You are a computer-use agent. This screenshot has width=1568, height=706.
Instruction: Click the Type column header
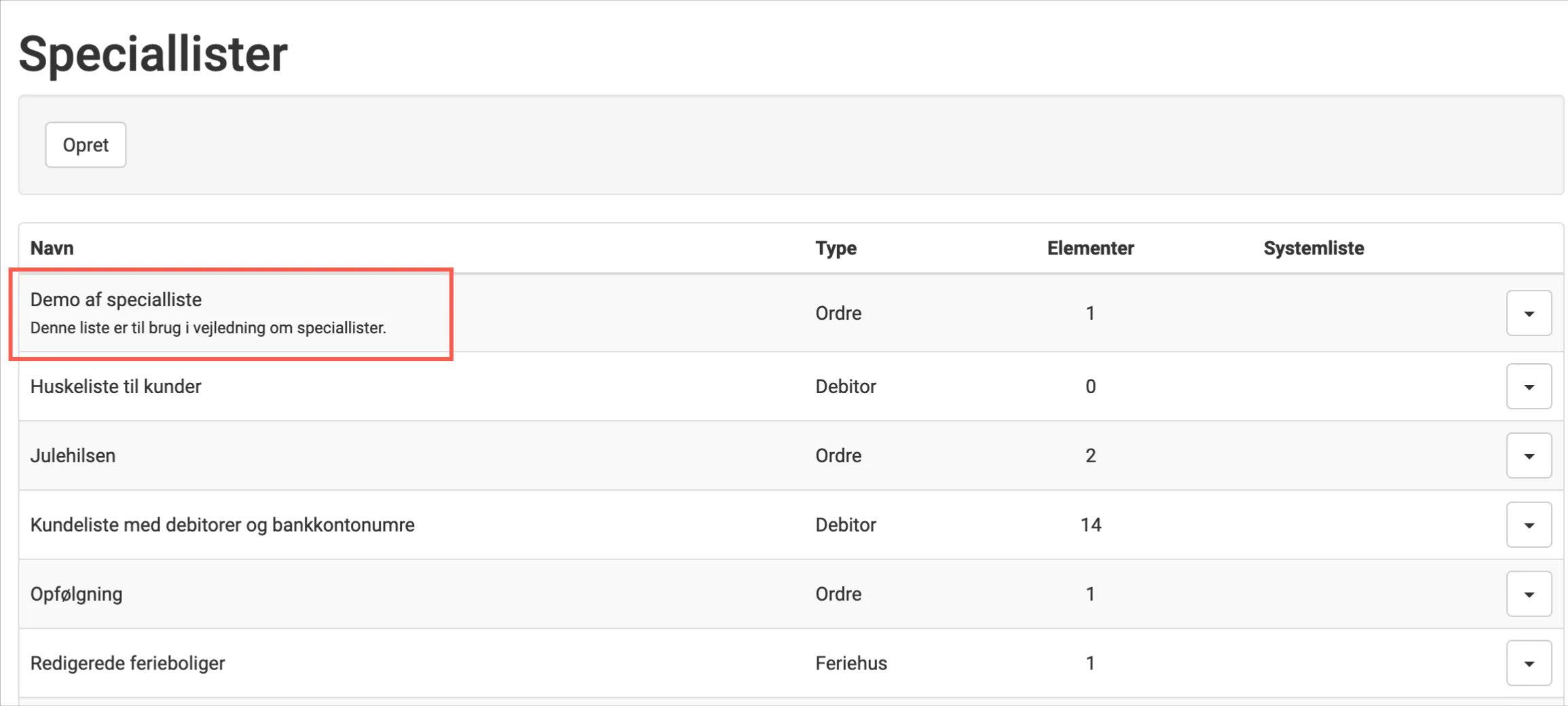pyautogui.click(x=836, y=248)
